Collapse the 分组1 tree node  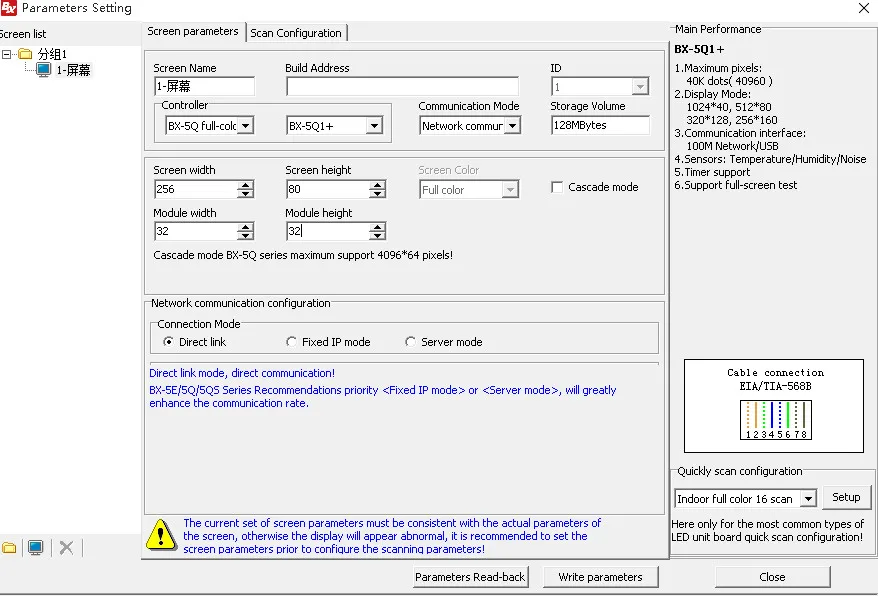(x=6, y=54)
